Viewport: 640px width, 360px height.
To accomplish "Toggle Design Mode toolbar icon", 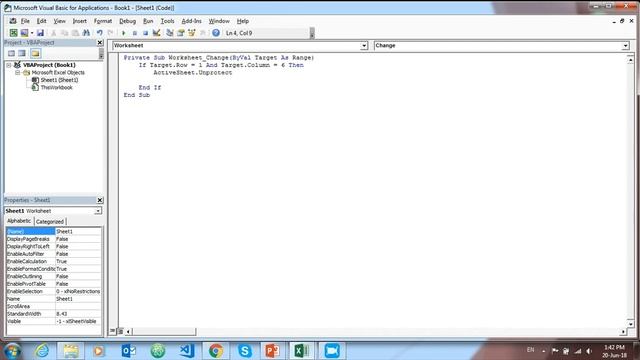I will pyautogui.click(x=156, y=33).
